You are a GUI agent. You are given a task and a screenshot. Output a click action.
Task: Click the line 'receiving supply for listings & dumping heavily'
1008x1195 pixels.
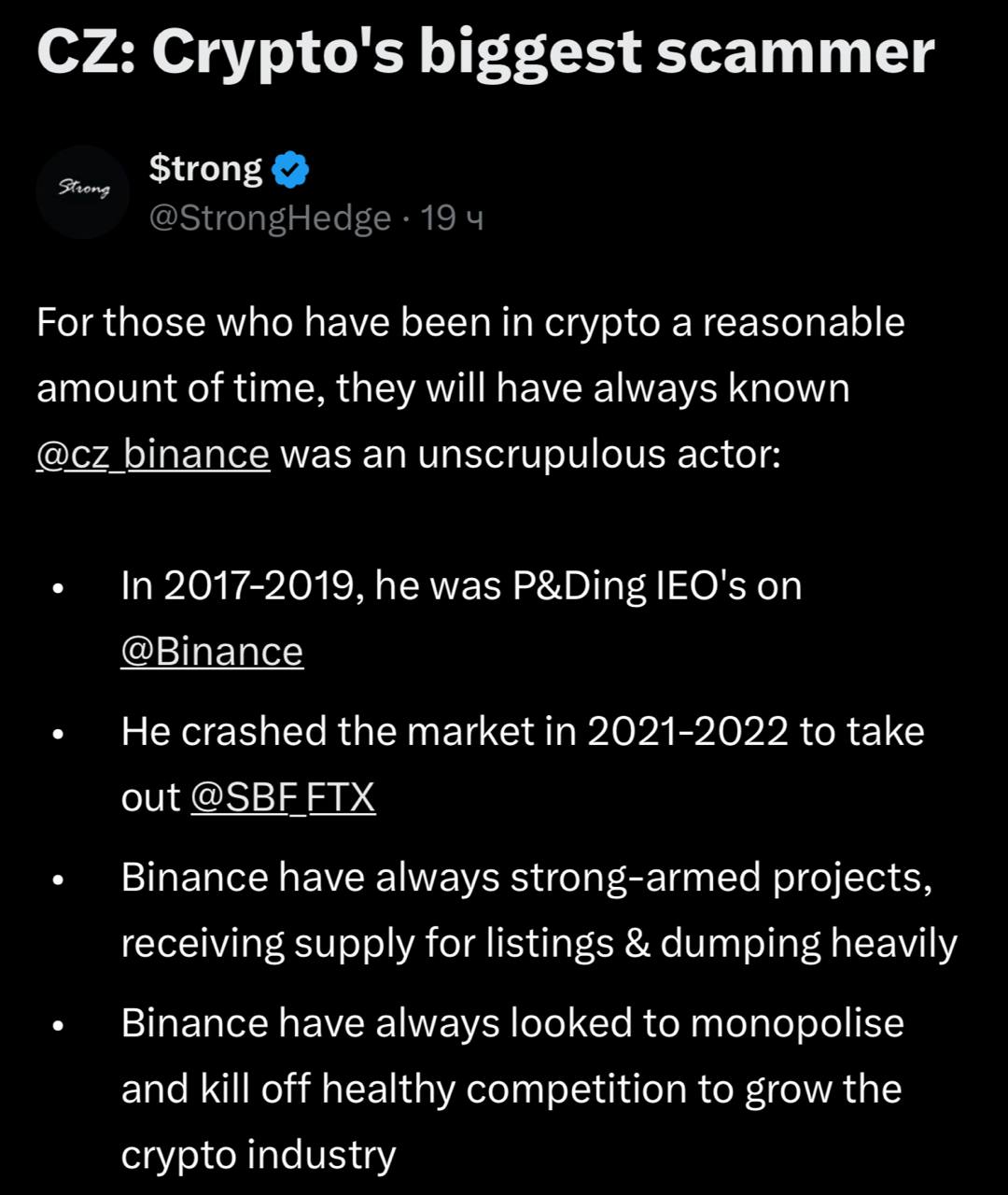click(539, 944)
